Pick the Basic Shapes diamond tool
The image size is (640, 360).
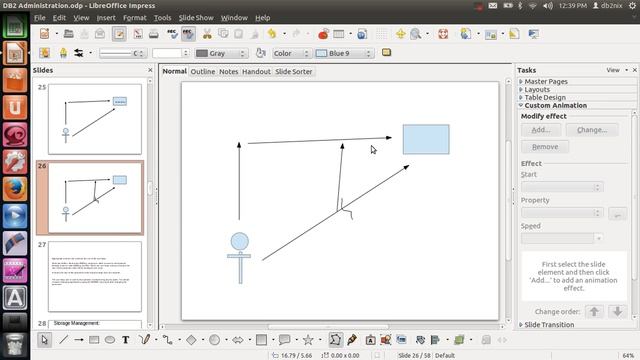tap(191, 340)
